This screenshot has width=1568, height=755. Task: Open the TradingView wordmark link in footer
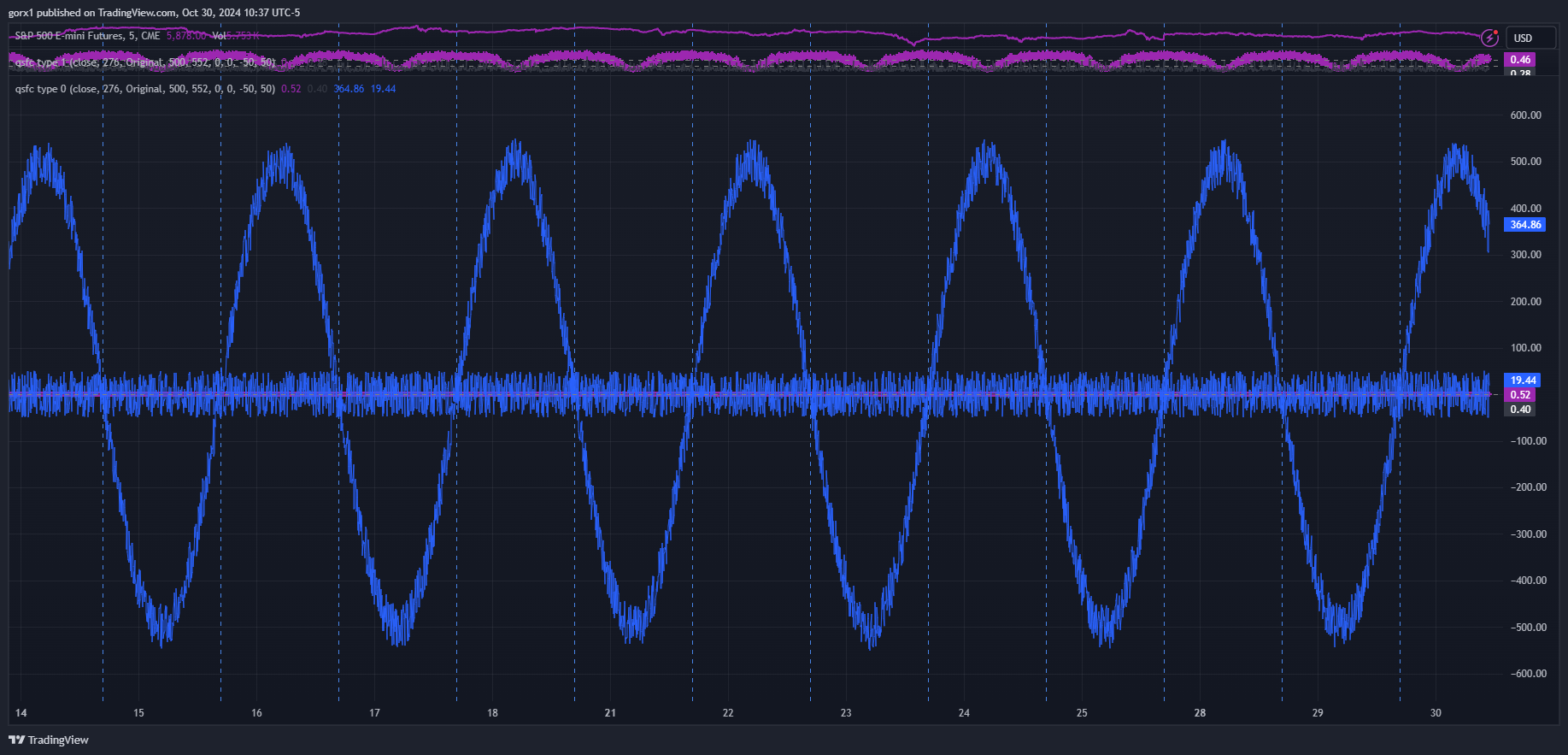(x=58, y=740)
